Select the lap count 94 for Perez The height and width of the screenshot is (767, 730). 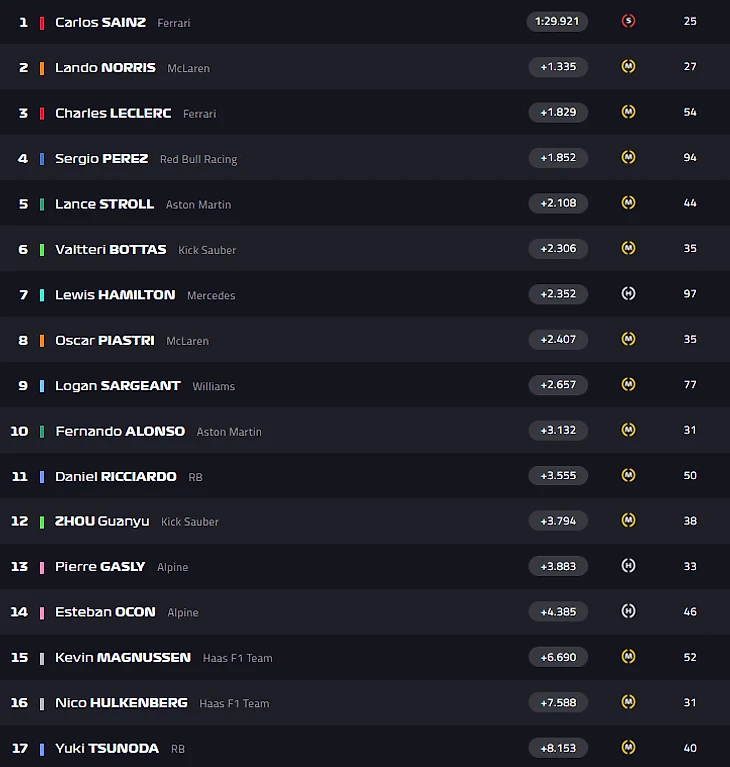point(690,157)
